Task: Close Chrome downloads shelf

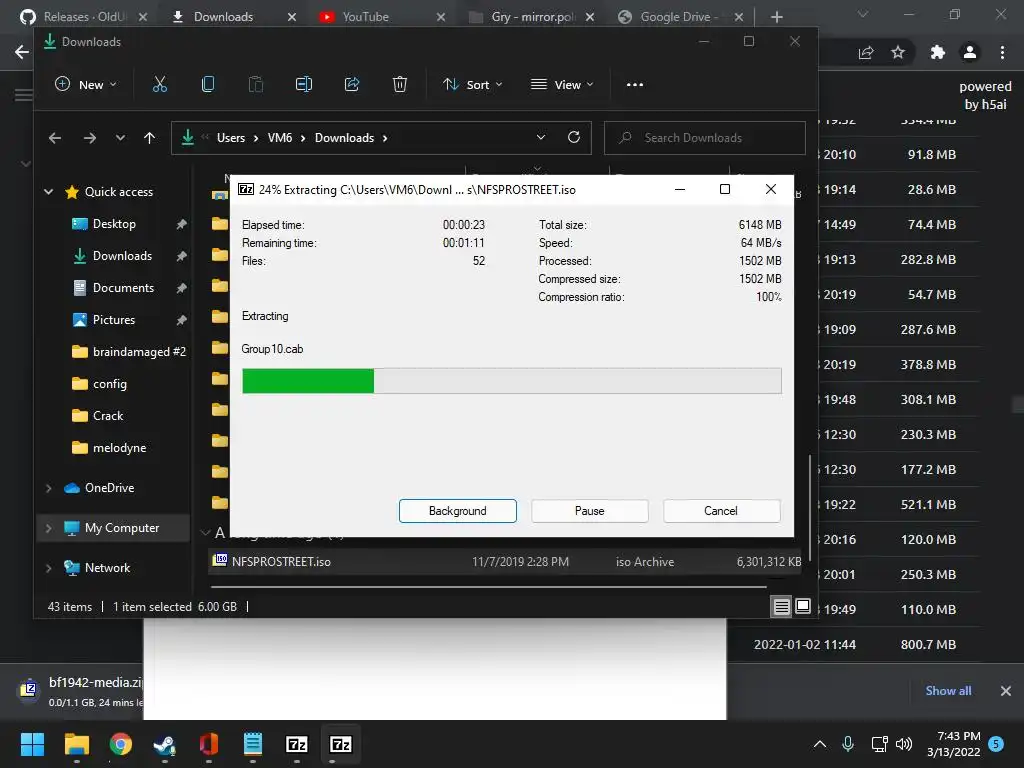Action: 1006,691
